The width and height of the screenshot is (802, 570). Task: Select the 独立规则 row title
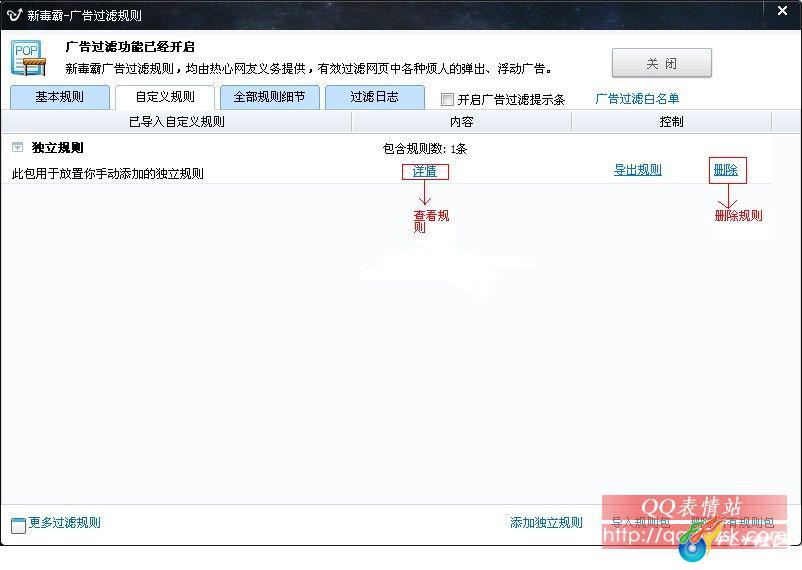[x=57, y=148]
